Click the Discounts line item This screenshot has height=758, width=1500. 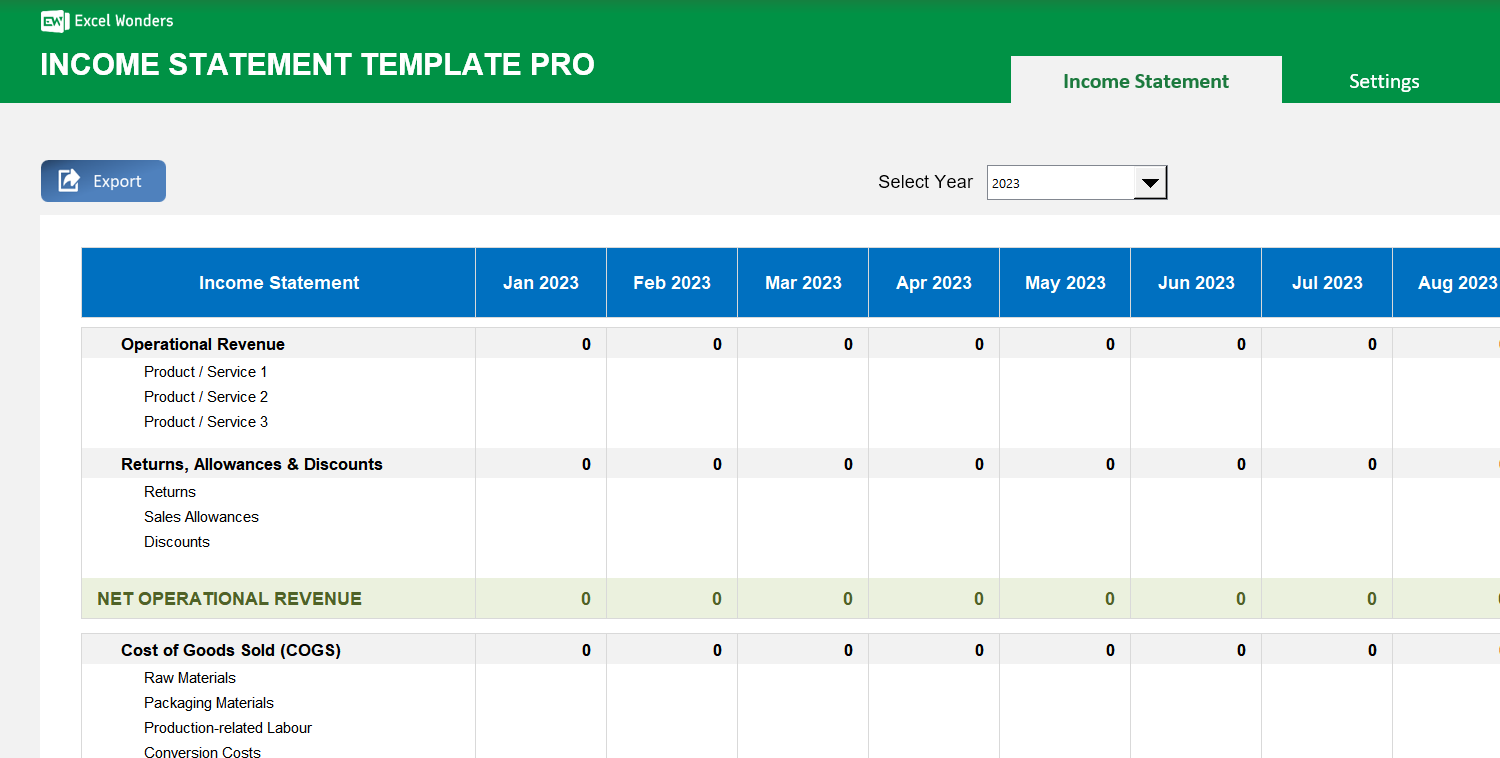pos(177,541)
